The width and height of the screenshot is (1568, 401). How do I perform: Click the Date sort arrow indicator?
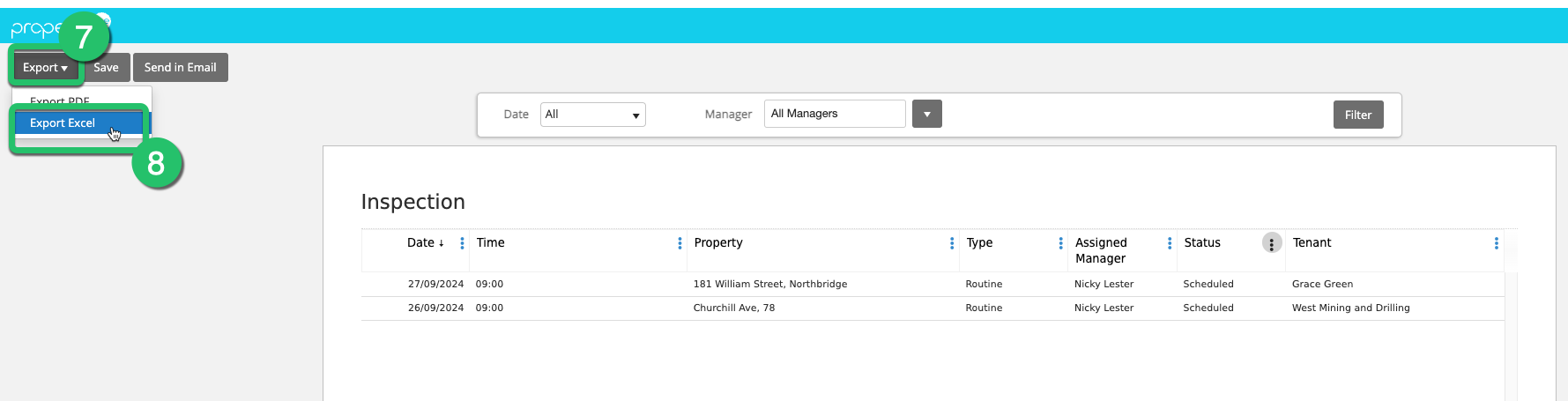[x=441, y=244]
